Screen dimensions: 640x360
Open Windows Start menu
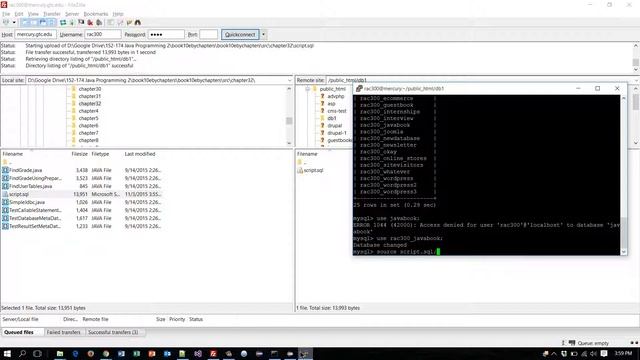(7, 353)
